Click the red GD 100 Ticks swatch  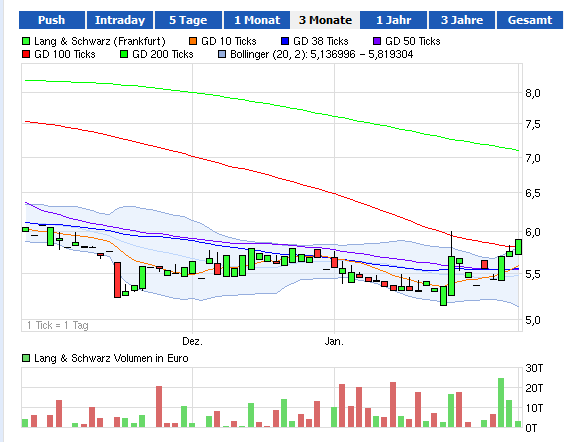[26, 54]
